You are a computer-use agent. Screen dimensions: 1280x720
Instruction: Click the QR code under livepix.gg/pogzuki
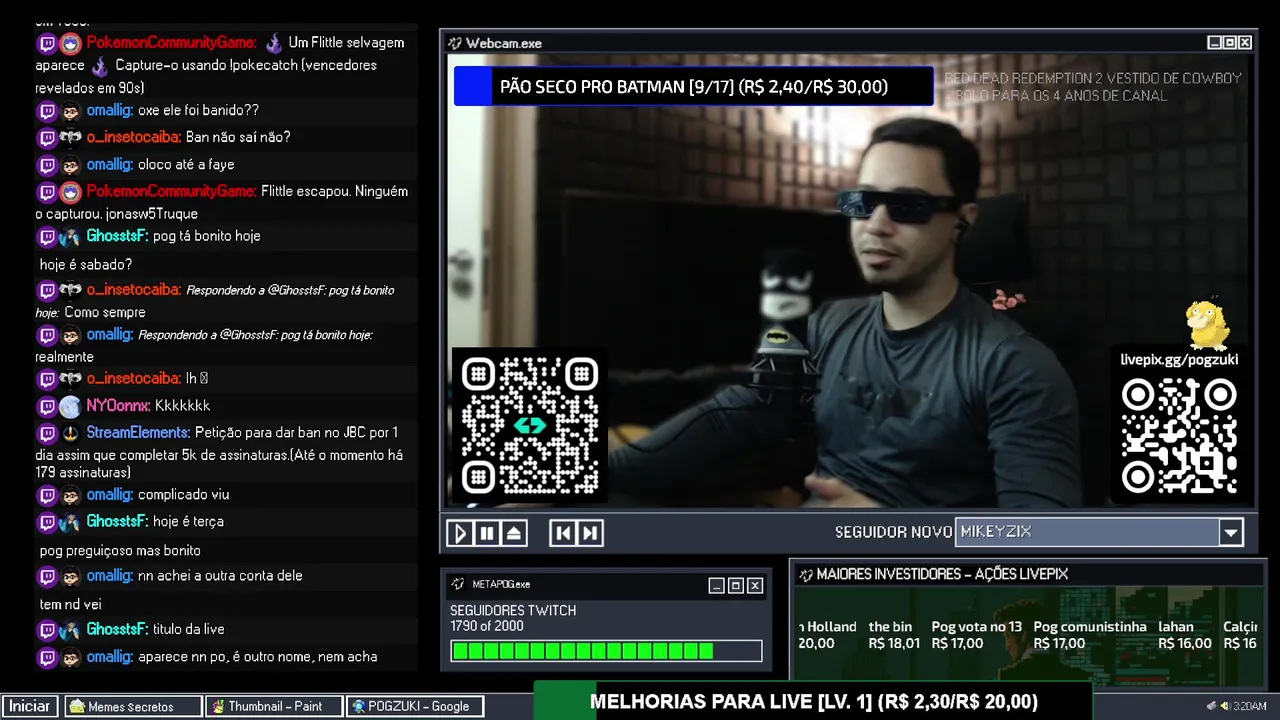[1179, 436]
